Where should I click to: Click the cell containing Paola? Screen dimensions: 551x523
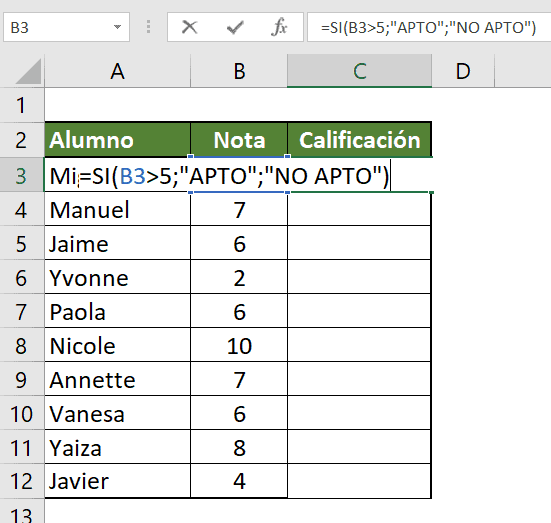pyautogui.click(x=117, y=311)
